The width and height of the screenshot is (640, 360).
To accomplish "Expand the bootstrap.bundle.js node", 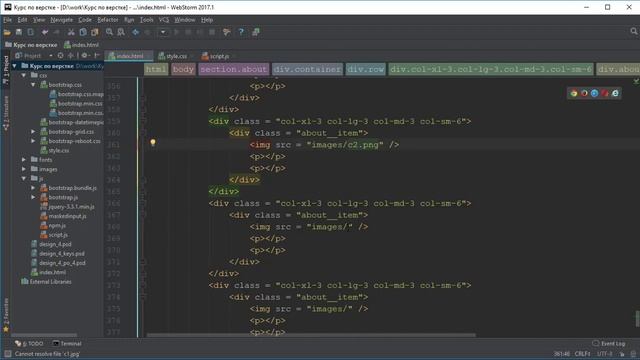I will click(x=33, y=188).
